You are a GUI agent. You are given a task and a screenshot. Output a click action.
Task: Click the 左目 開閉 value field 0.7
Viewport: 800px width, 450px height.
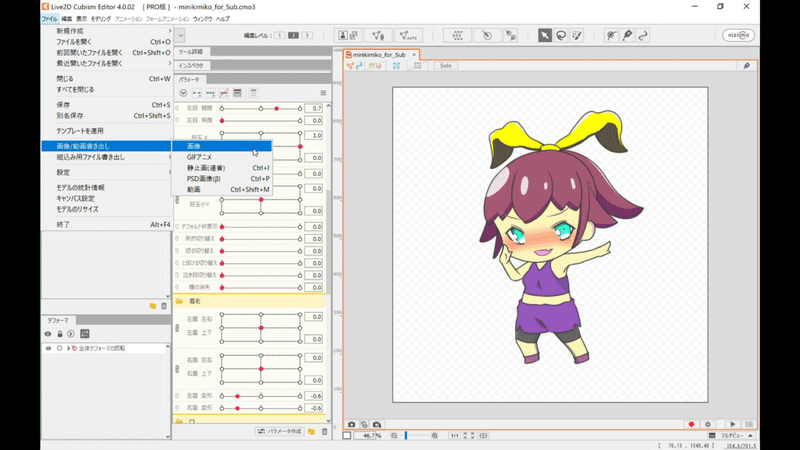pyautogui.click(x=314, y=109)
